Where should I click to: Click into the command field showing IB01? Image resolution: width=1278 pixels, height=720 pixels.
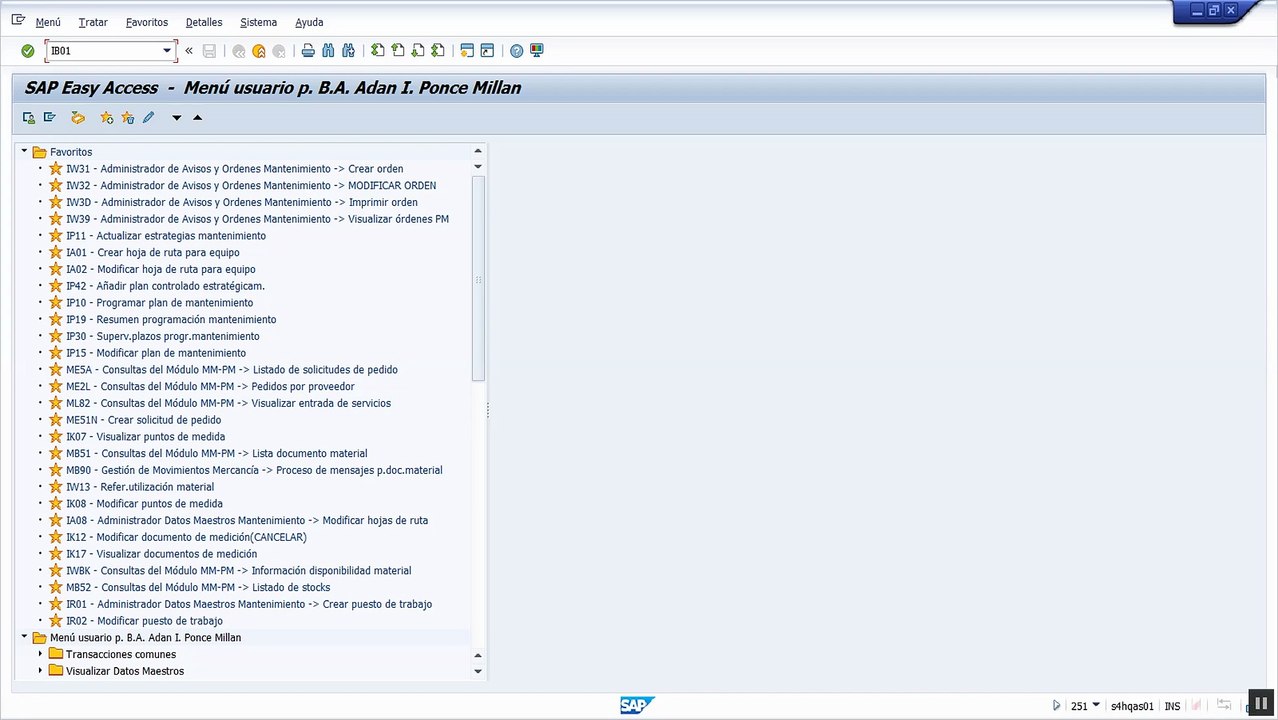click(103, 51)
